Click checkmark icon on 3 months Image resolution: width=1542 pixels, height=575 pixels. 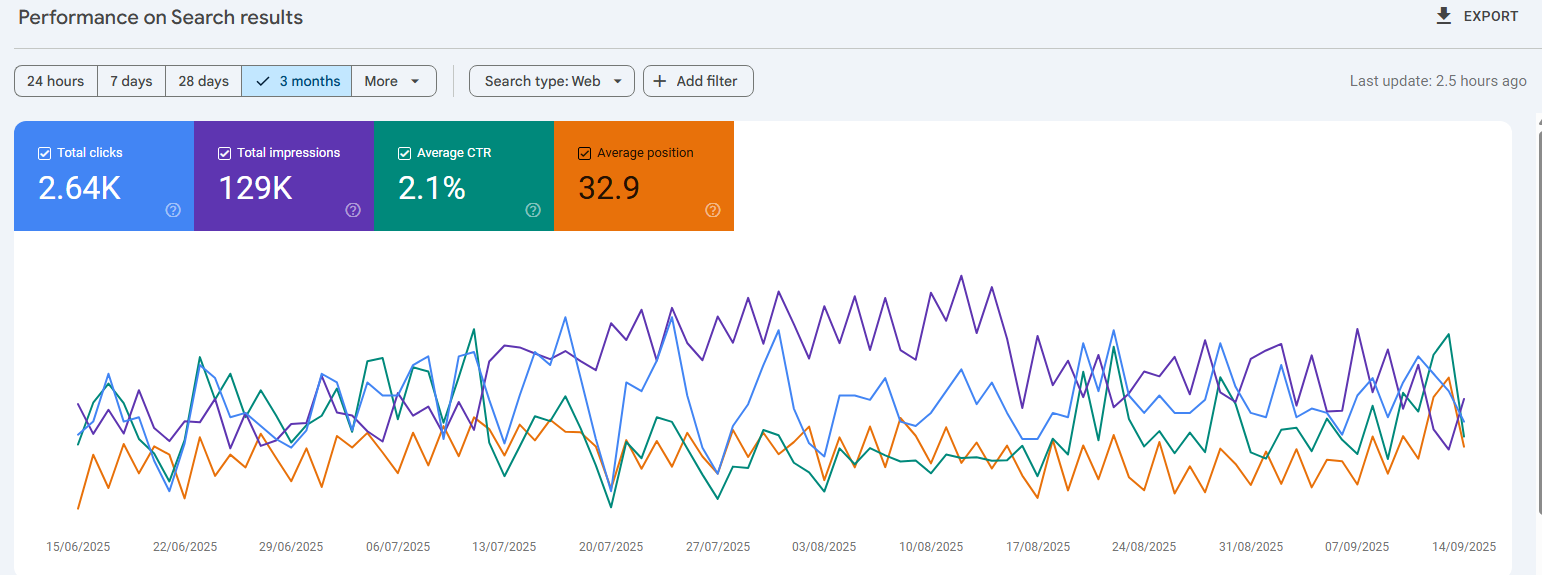coord(263,81)
